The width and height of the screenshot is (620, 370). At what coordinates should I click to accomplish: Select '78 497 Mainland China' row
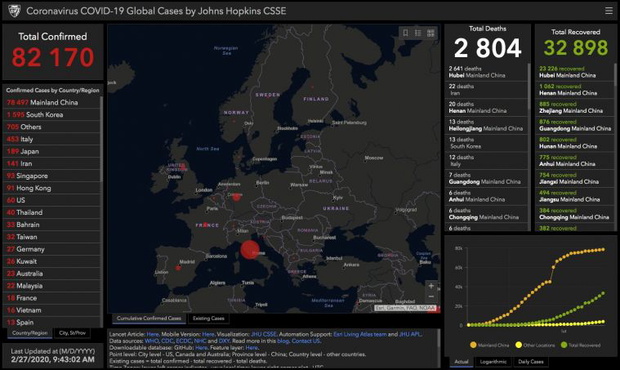(52, 102)
